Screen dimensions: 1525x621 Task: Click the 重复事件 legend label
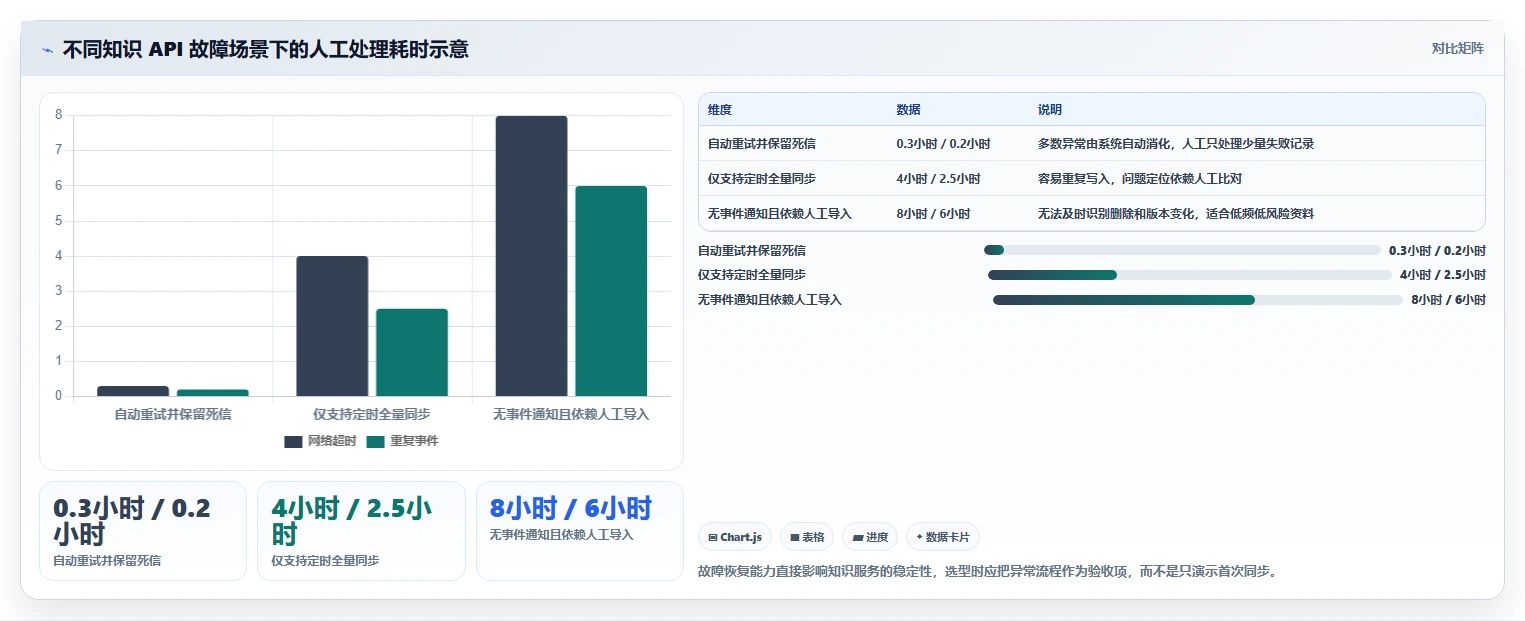coord(414,441)
